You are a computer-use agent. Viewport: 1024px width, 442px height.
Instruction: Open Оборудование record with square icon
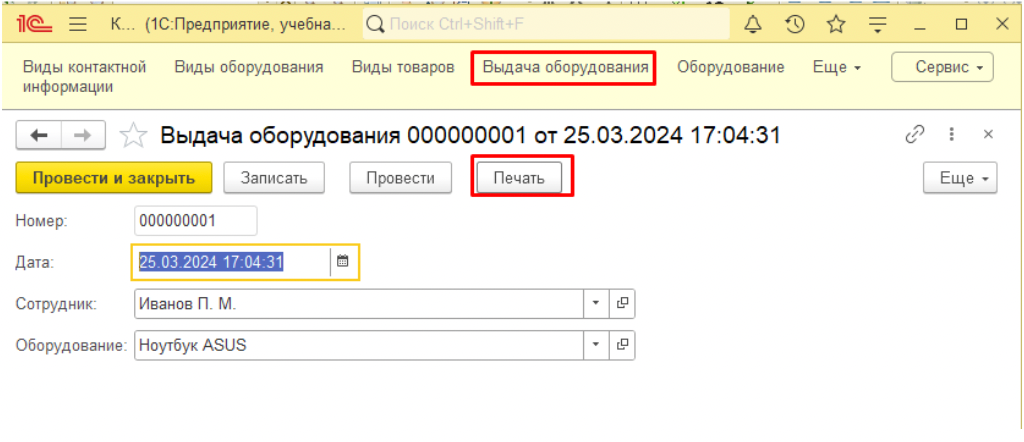click(x=622, y=345)
